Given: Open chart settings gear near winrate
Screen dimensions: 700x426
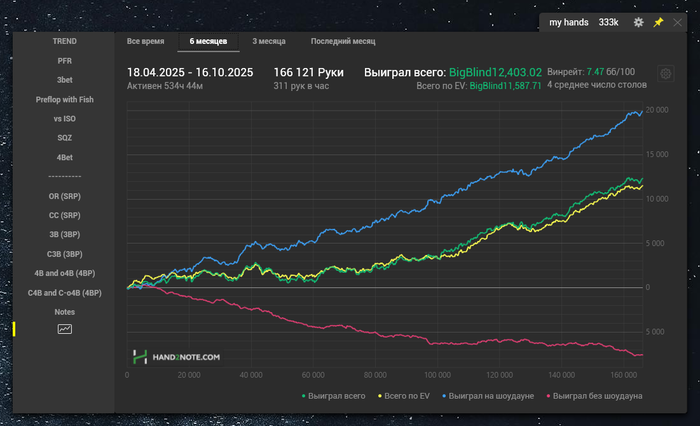Looking at the screenshot, I should 665,74.
